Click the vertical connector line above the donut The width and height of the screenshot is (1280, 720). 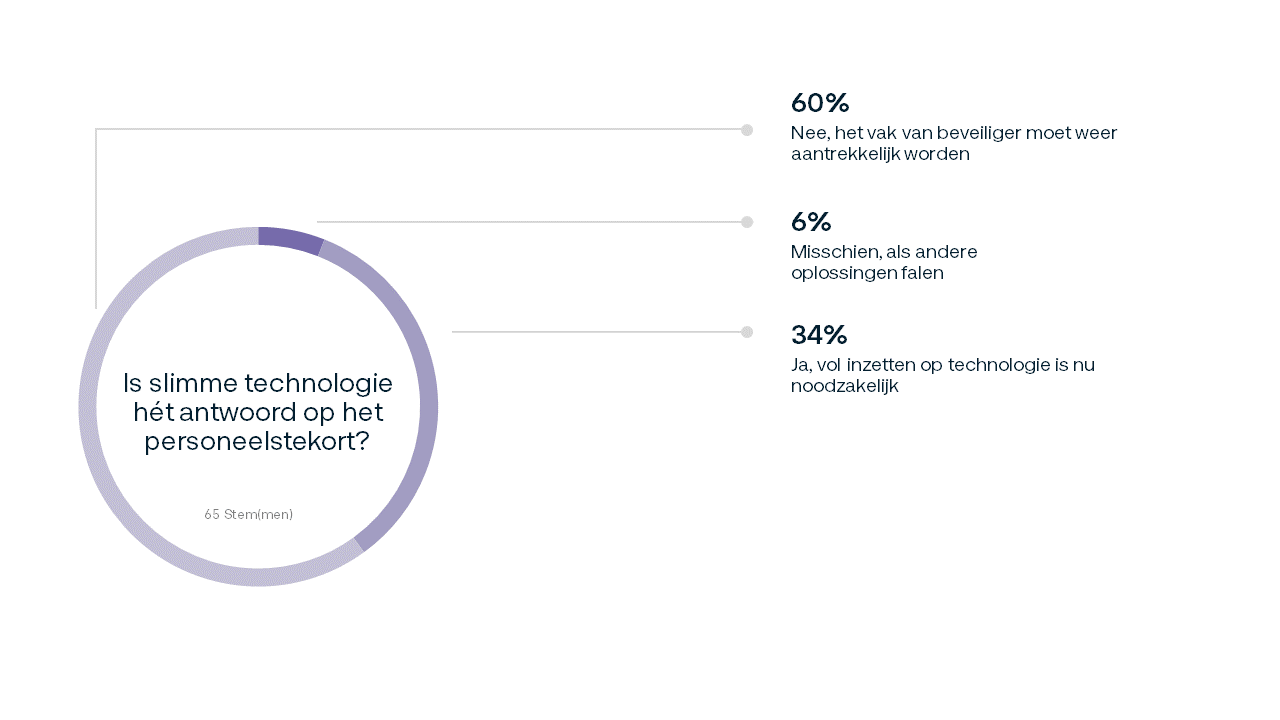pos(96,219)
